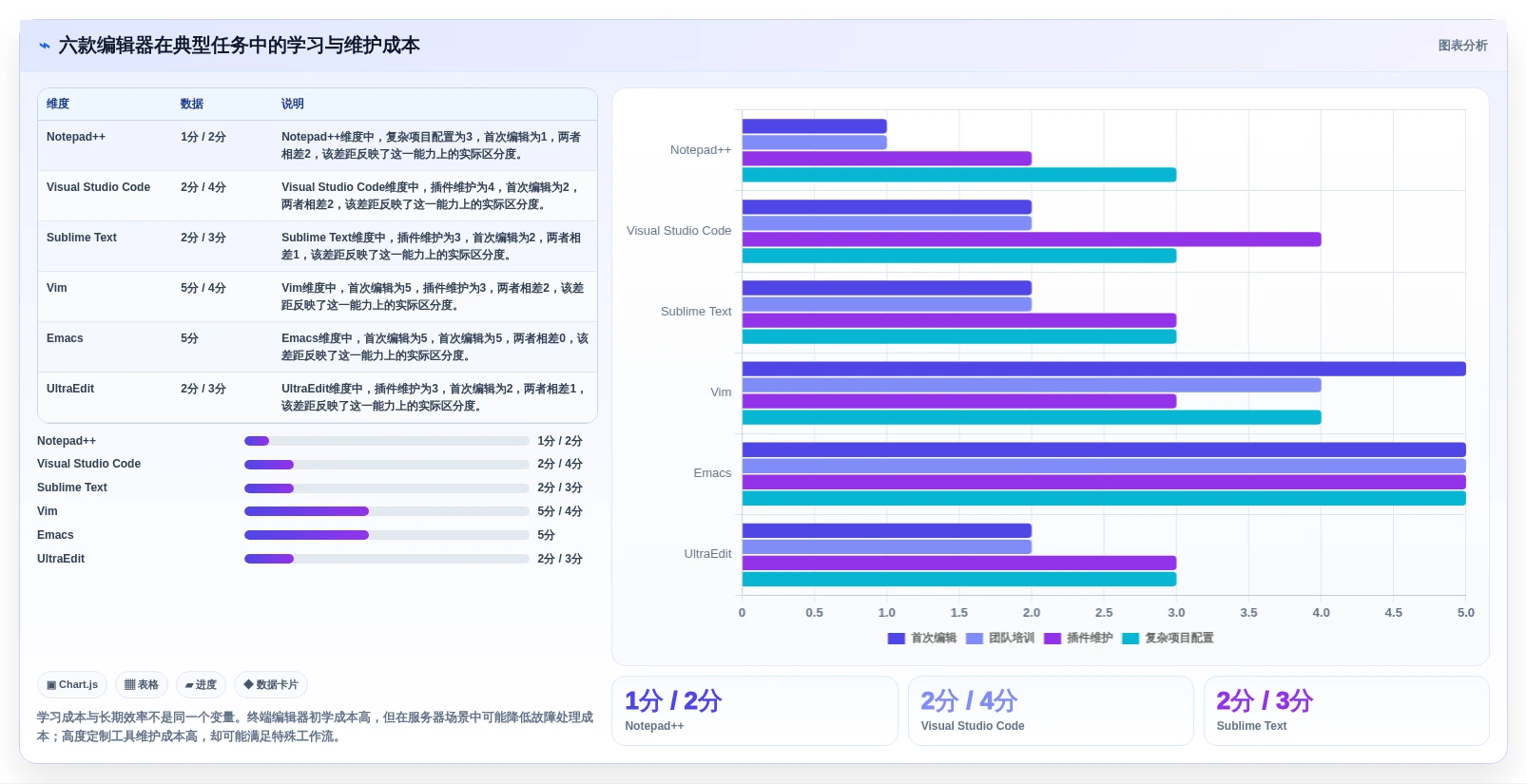This screenshot has height=784, width=1527.
Task: Click the UltraEdit chart axis label
Action: tap(707, 554)
